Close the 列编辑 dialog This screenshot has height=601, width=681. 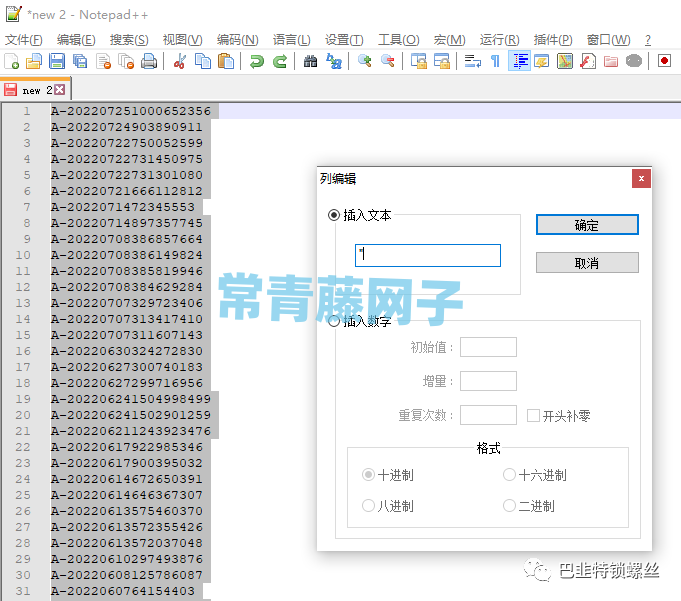click(x=641, y=178)
